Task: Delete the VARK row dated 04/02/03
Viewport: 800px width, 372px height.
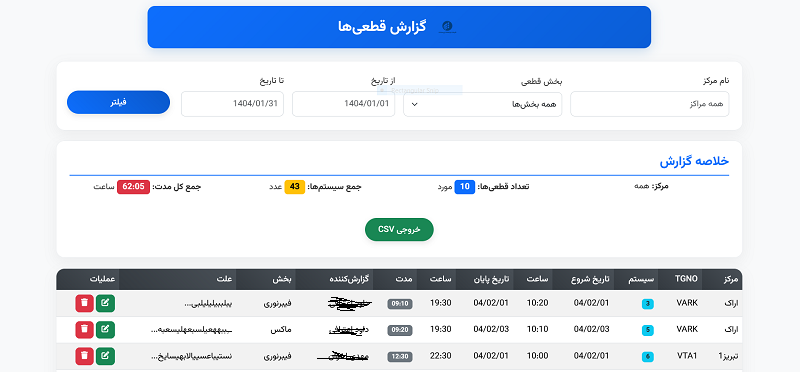Action: tap(84, 330)
